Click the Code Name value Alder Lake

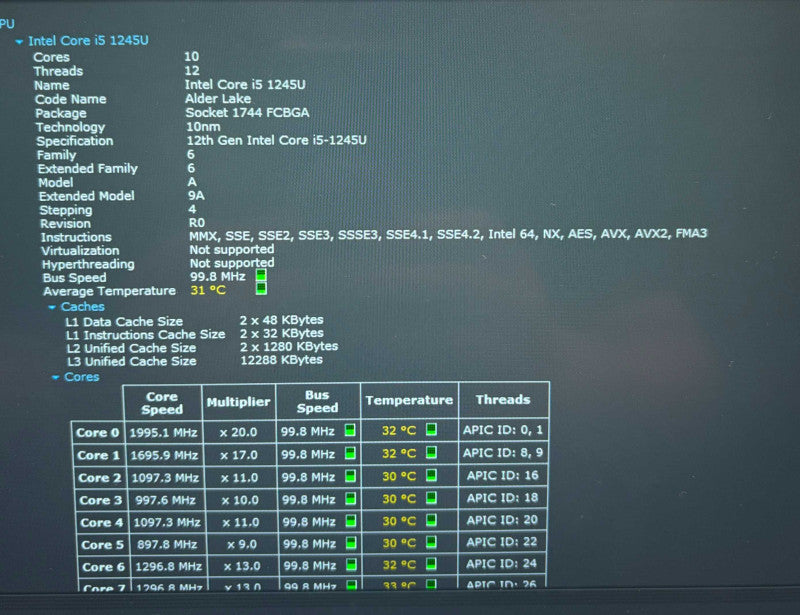218,99
